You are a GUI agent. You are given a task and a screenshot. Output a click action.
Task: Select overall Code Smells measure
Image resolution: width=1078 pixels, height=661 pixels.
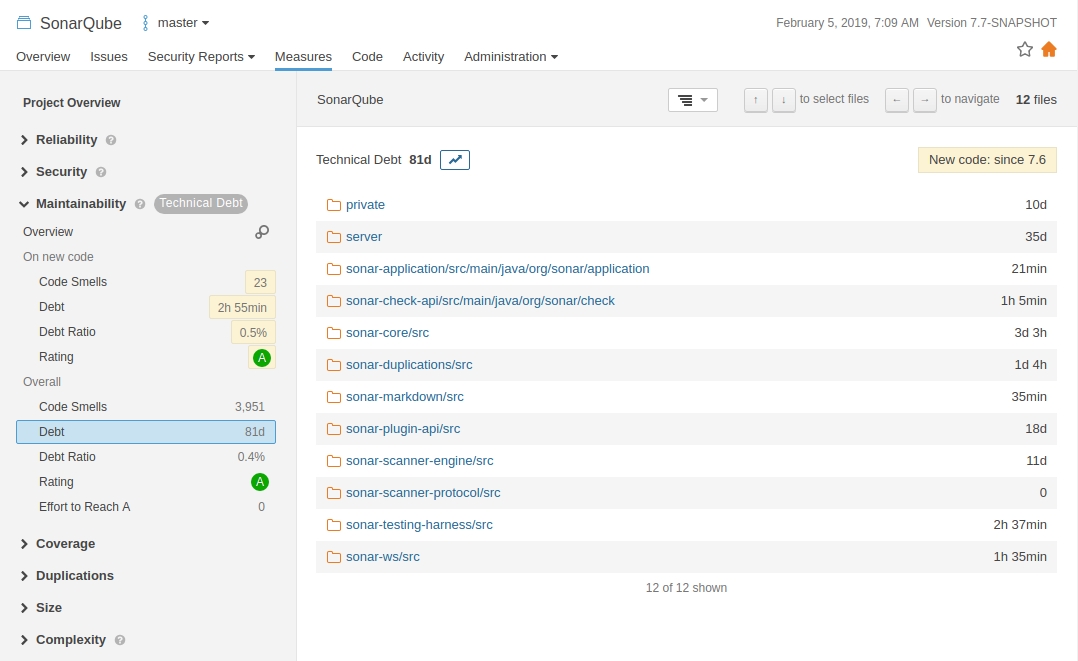pos(146,407)
